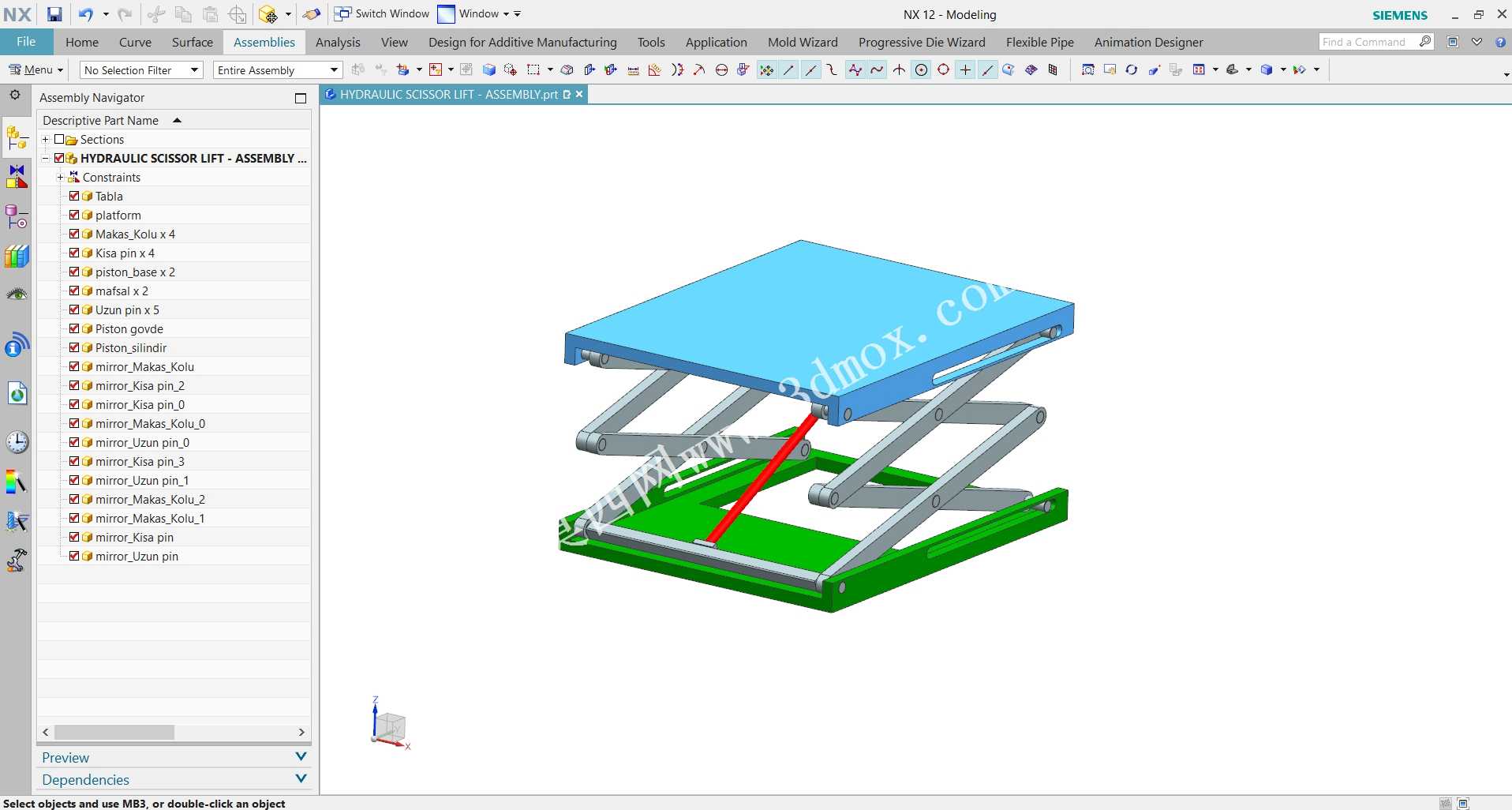Image resolution: width=1512 pixels, height=810 pixels.
Task: Hide the platform component via checkbox
Action: 74,215
